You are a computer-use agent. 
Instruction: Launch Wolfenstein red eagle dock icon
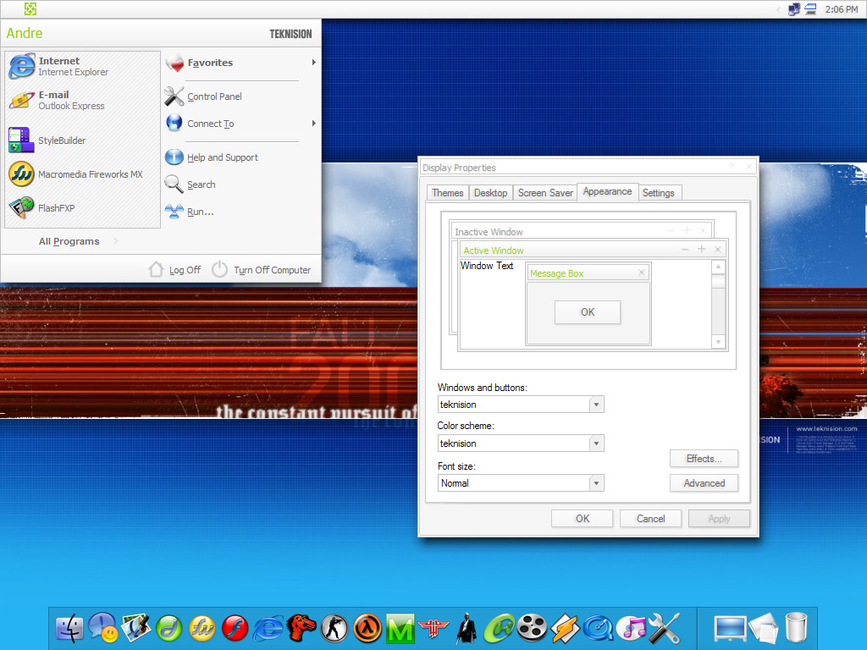point(434,629)
